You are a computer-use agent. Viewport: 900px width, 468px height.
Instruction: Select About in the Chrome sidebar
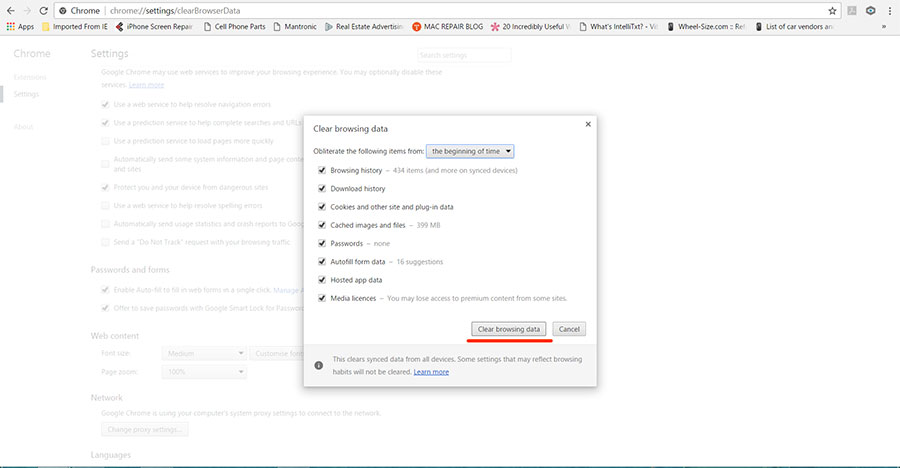click(x=24, y=127)
